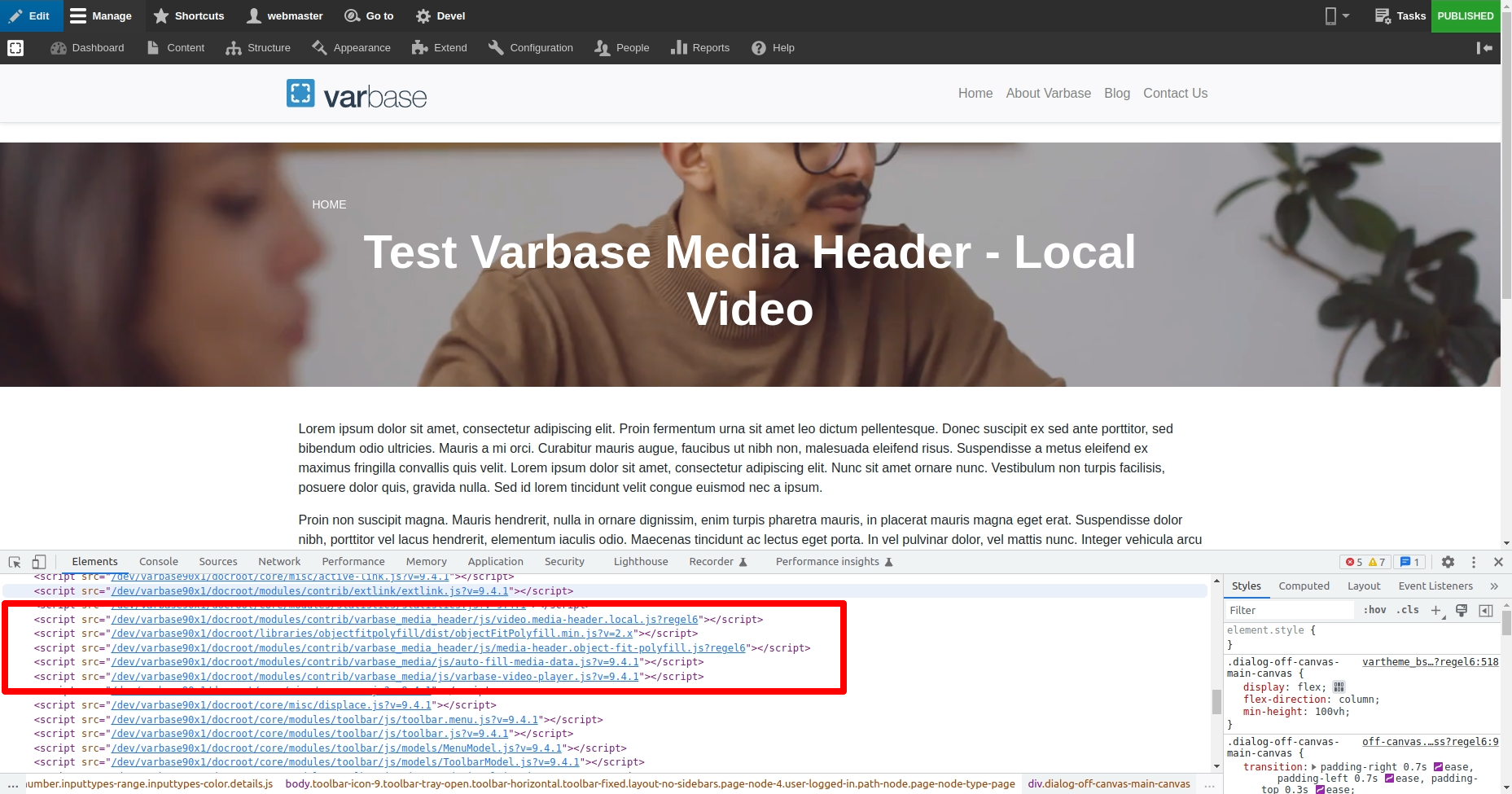This screenshot has width=1512, height=794.
Task: Open the Reports admin menu item
Action: click(700, 48)
